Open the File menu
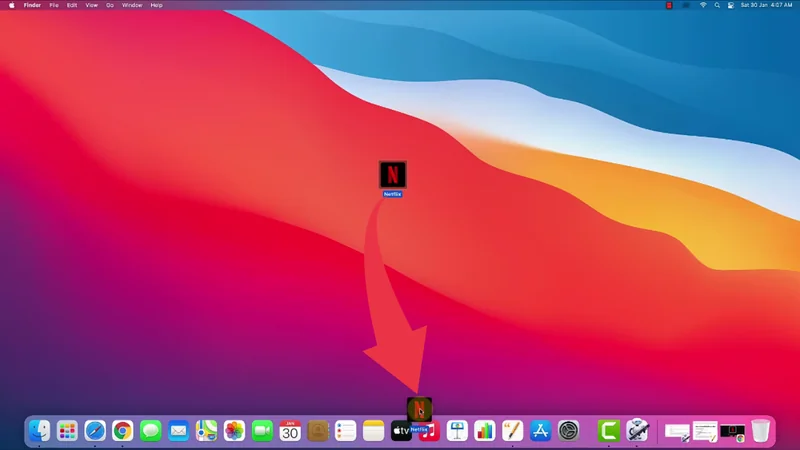Image resolution: width=800 pixels, height=450 pixels. click(x=54, y=5)
